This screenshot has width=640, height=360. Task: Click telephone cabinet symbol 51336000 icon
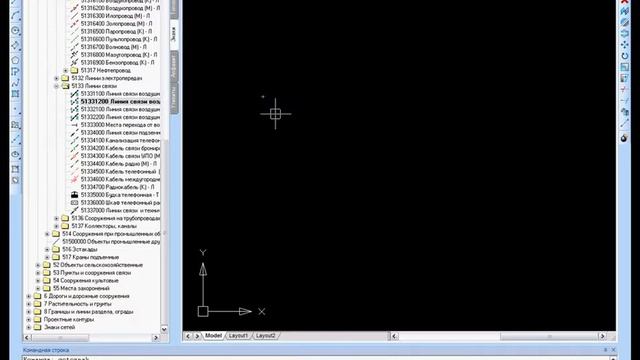pyautogui.click(x=74, y=202)
